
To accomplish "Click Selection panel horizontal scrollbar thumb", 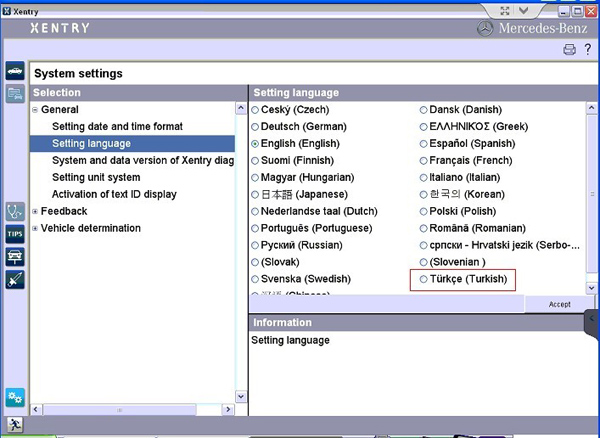I will [119, 410].
